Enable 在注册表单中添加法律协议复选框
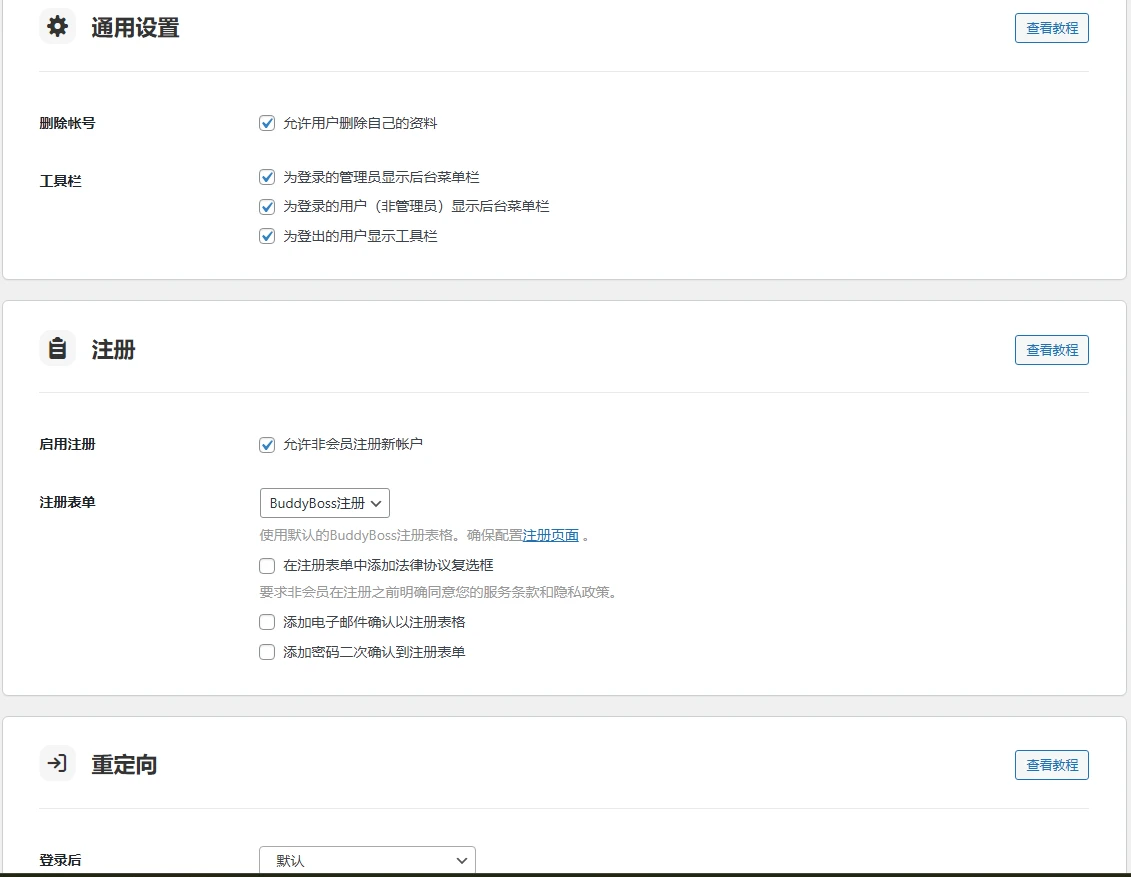Image resolution: width=1131 pixels, height=877 pixels. [x=267, y=565]
